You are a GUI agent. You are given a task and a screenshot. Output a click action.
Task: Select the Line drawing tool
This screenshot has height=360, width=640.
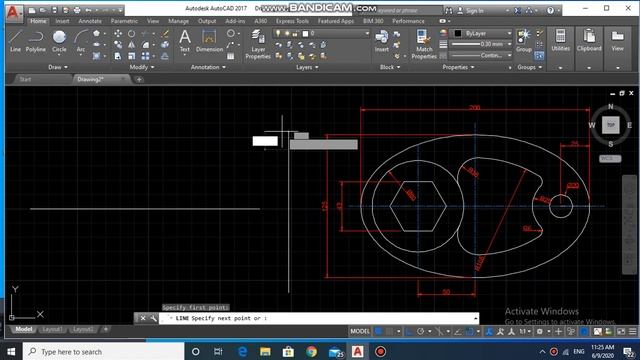pos(15,41)
